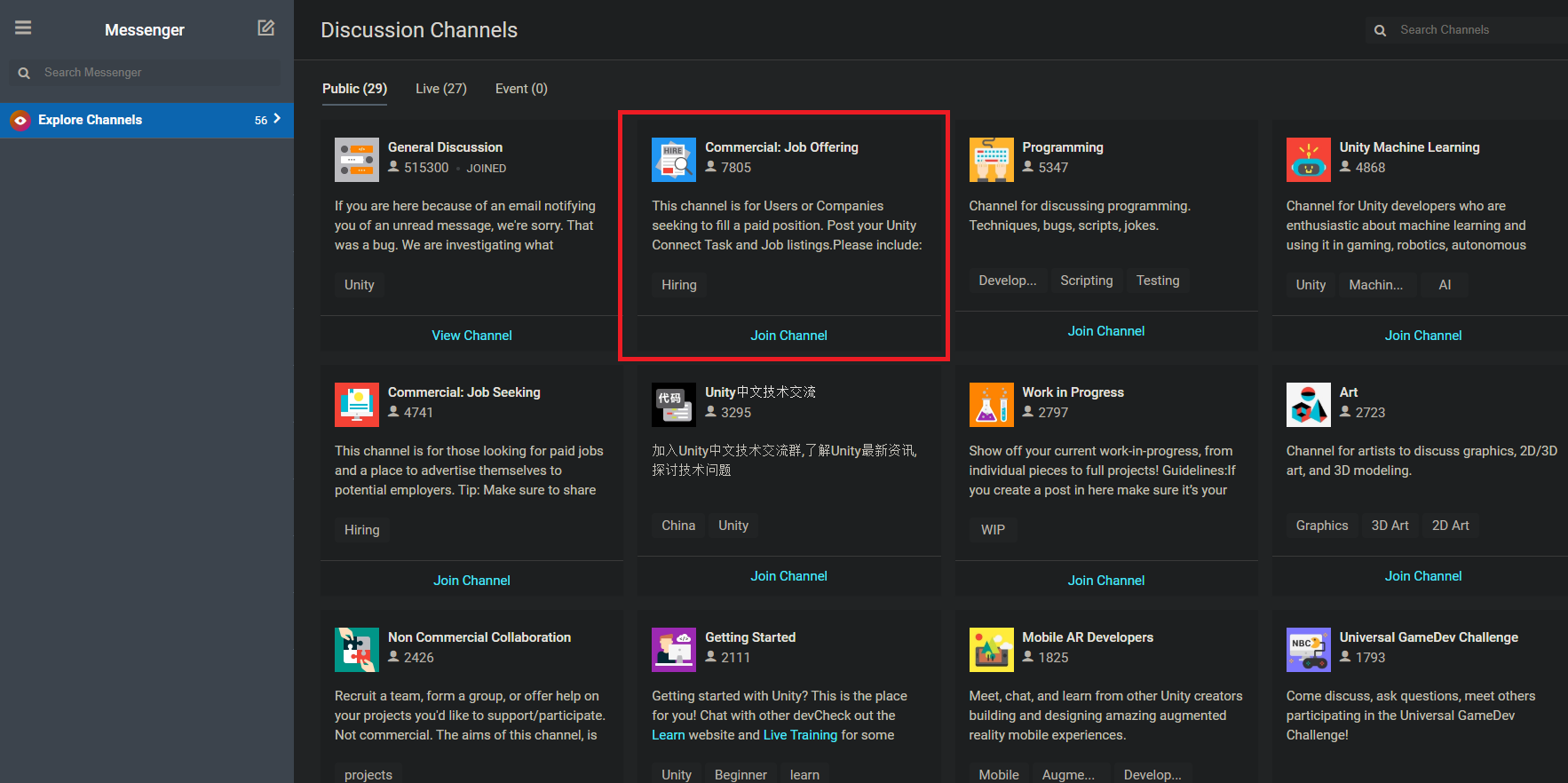The width and height of the screenshot is (1568, 783).
Task: Click the Non Commercial Collaboration puzzle icon
Action: (x=357, y=650)
